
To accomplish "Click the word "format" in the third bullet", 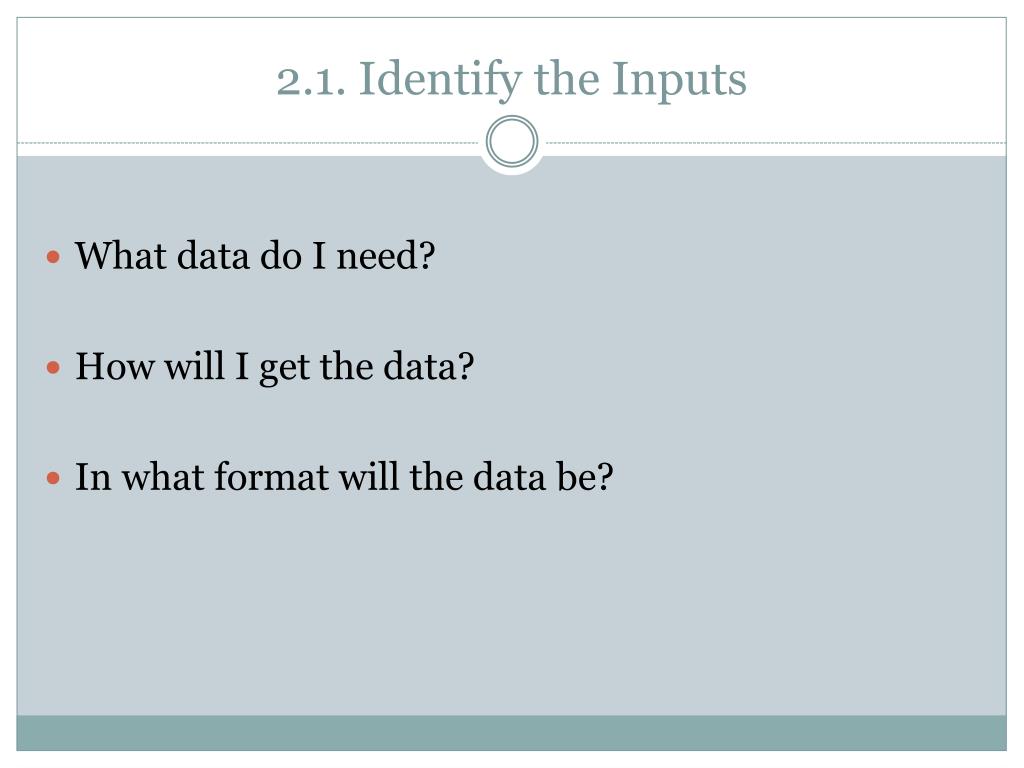I will click(x=271, y=477).
